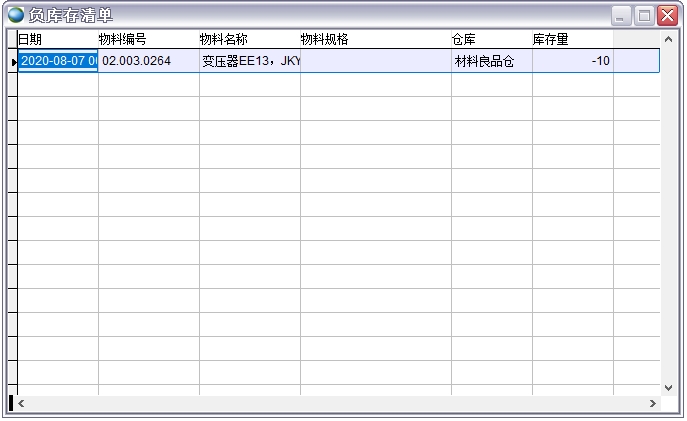Click the horizontal scrollbar left arrow
This screenshot has height=421, width=687.
21,403
